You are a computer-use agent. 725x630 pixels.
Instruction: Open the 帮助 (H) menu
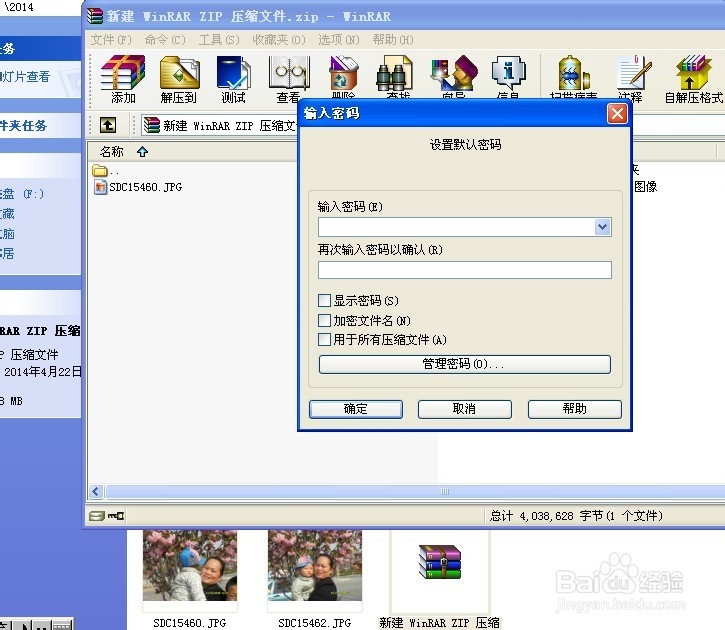pos(393,40)
